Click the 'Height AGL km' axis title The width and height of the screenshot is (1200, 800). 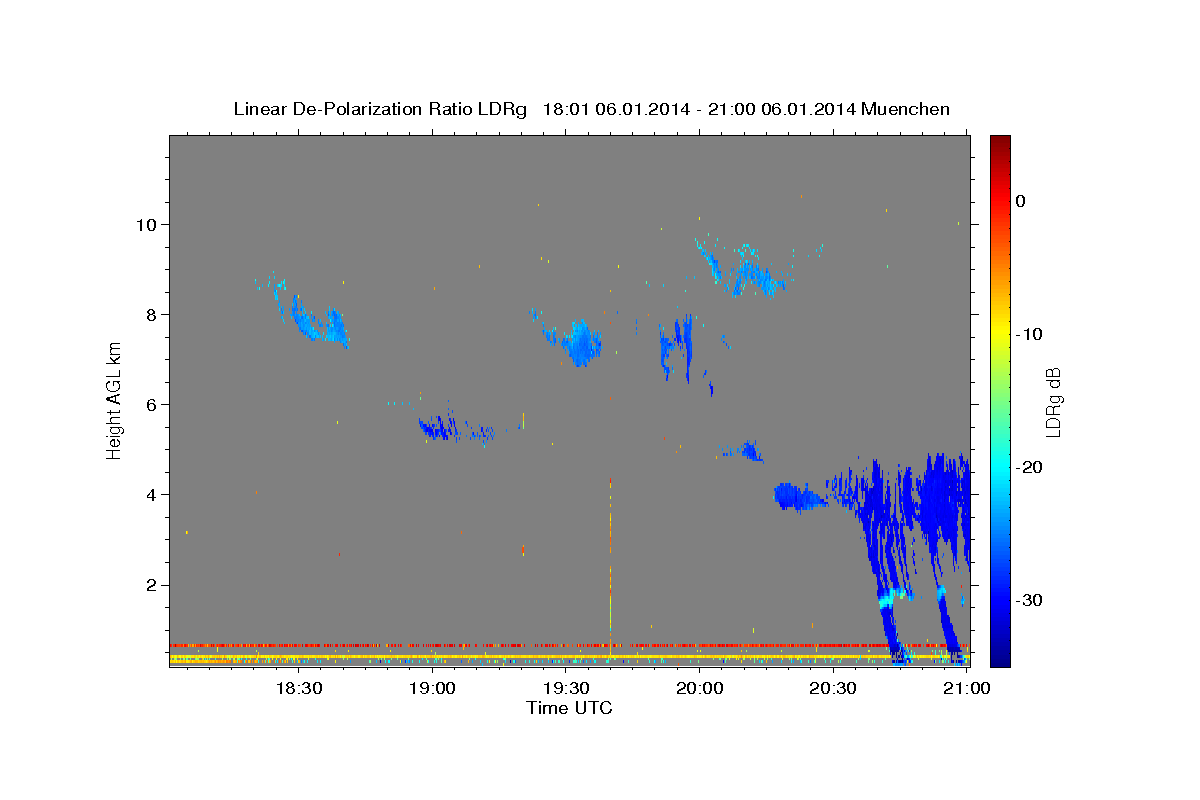pos(115,400)
